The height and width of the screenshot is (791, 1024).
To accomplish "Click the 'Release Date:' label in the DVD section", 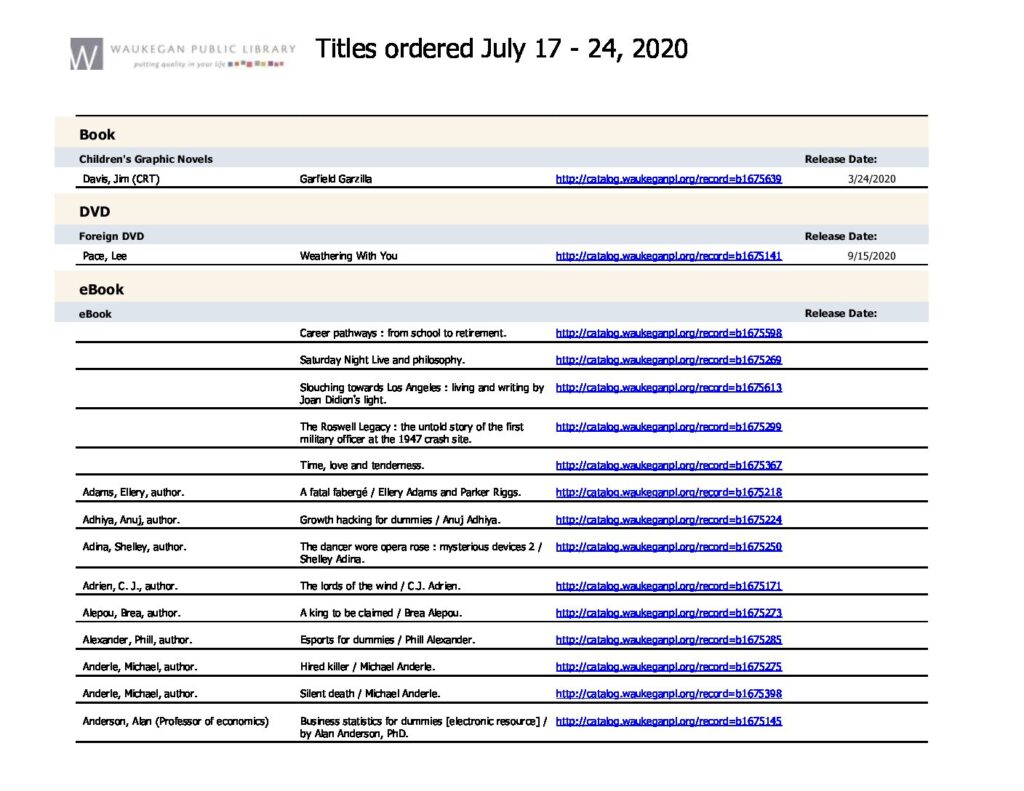I will click(x=840, y=236).
